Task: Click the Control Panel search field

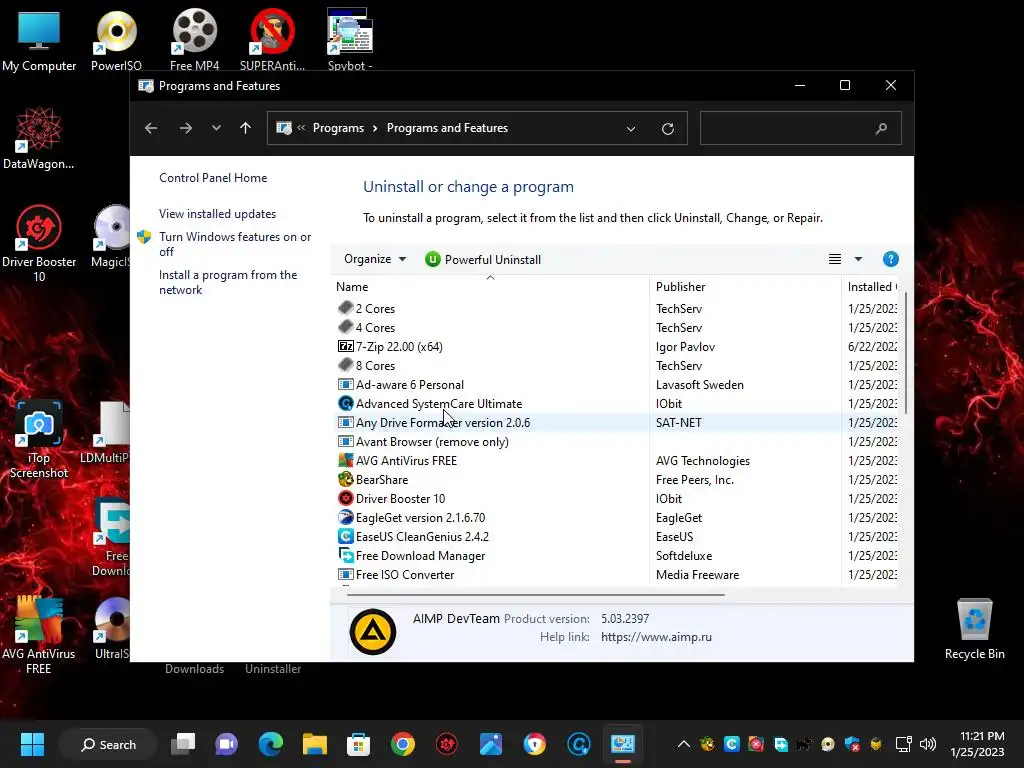Action: (x=801, y=128)
